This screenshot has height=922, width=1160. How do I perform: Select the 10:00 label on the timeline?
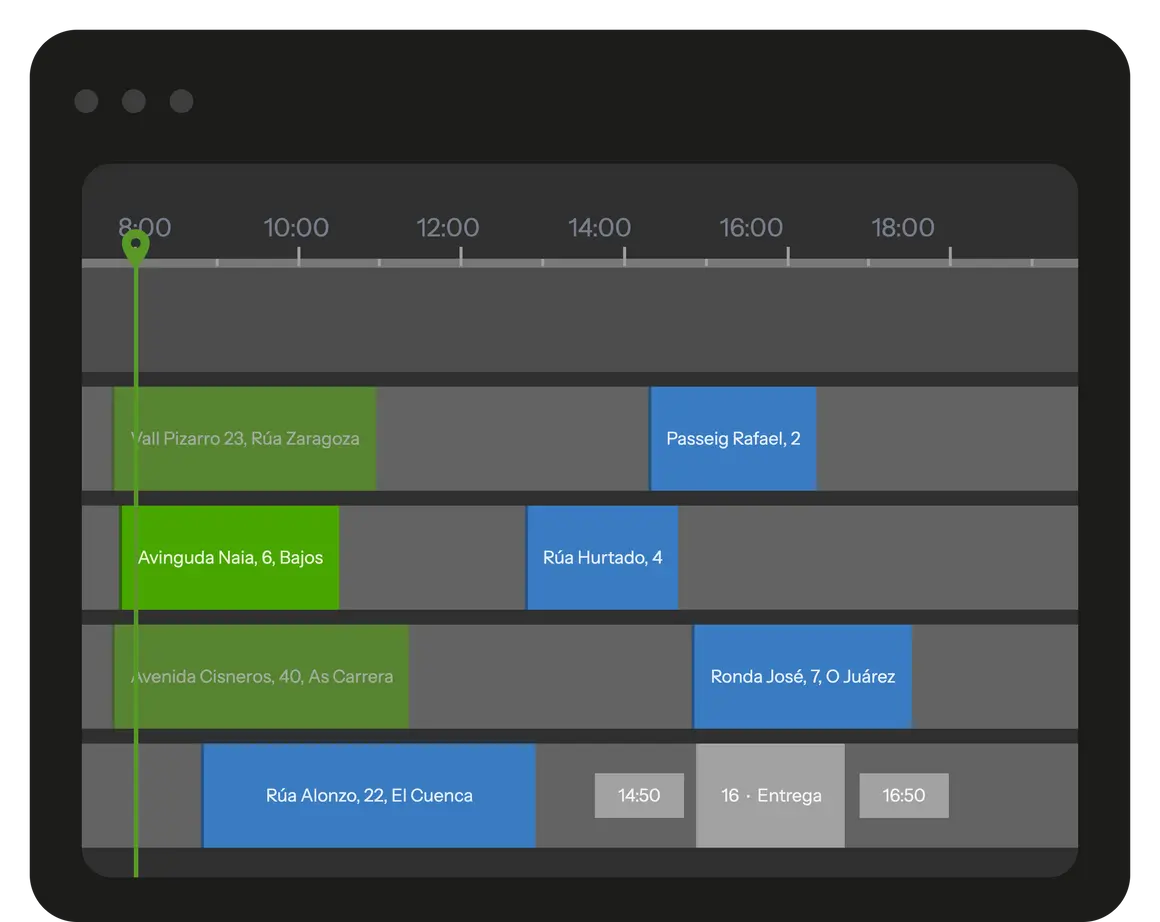tap(296, 227)
